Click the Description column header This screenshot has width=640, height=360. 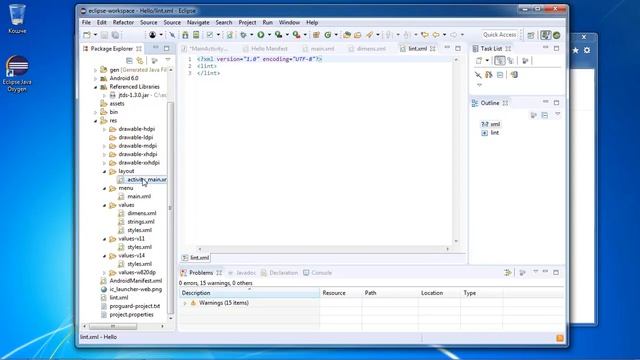coord(249,293)
